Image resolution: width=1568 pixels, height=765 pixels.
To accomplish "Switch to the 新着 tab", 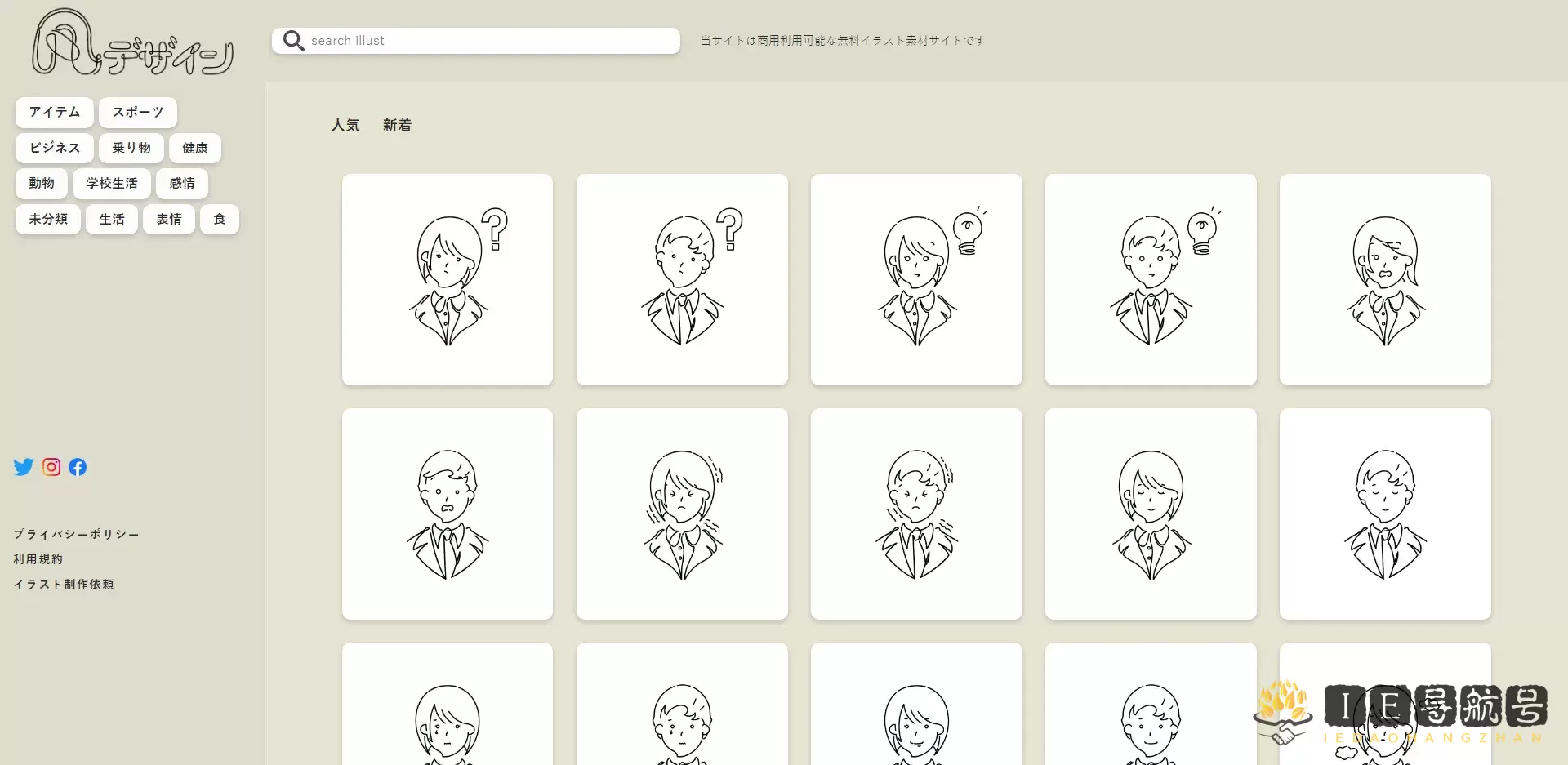I will coord(397,125).
